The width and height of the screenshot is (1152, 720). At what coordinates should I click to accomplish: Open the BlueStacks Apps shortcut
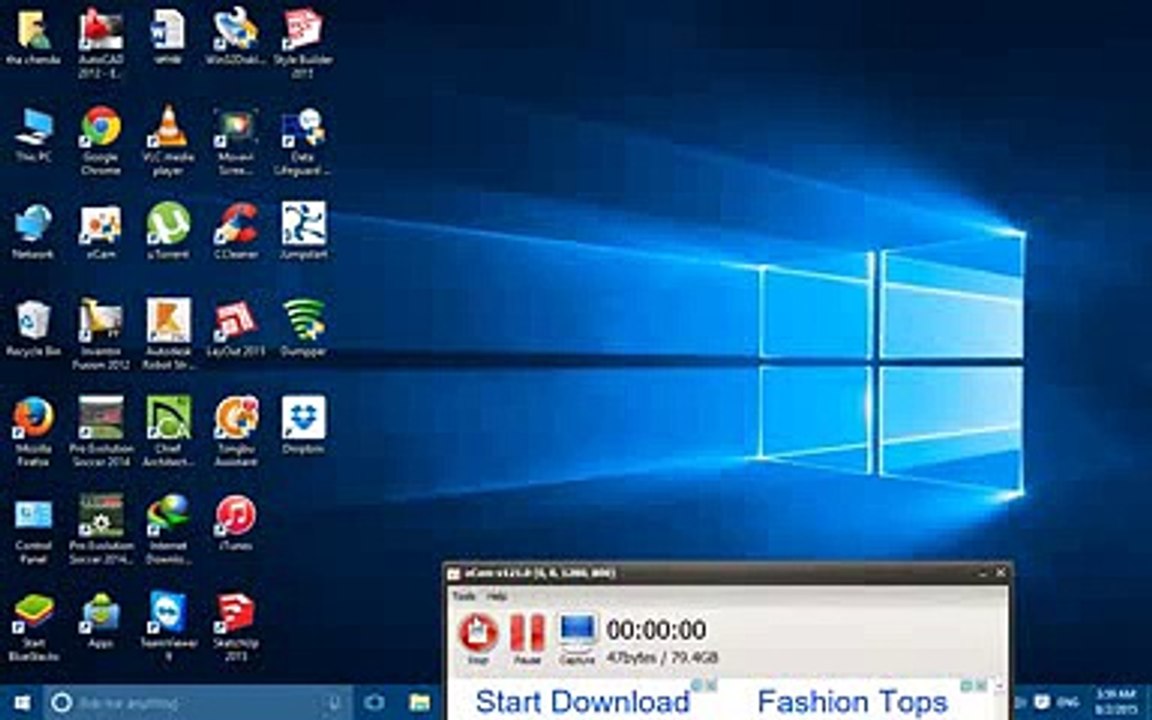point(101,621)
